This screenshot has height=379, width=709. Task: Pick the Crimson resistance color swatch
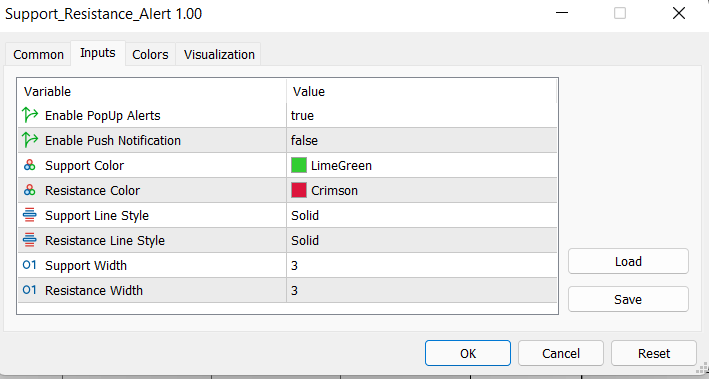[x=299, y=190]
